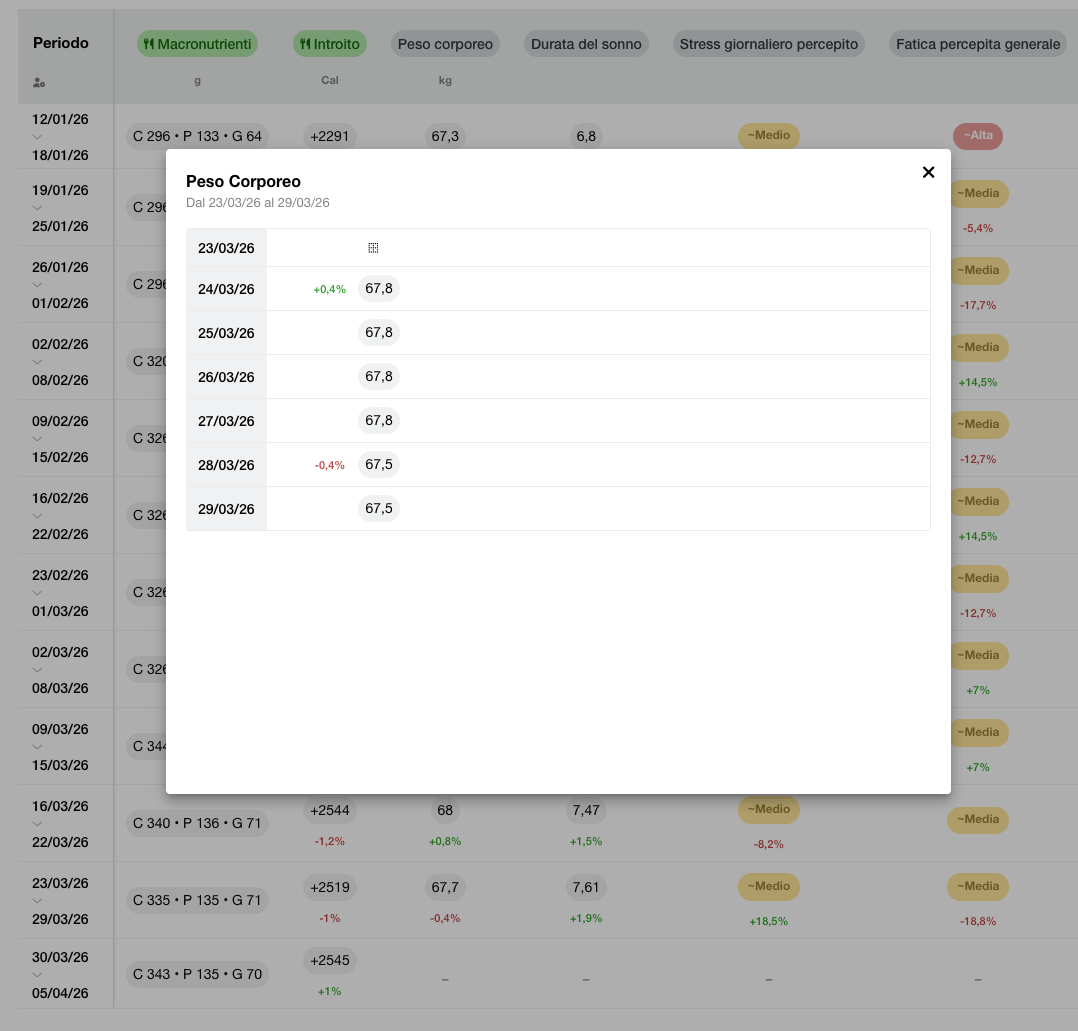Screen dimensions: 1078x1031
Task: Click macros chip C 343 • P 135 • G 70
Action: click(197, 975)
